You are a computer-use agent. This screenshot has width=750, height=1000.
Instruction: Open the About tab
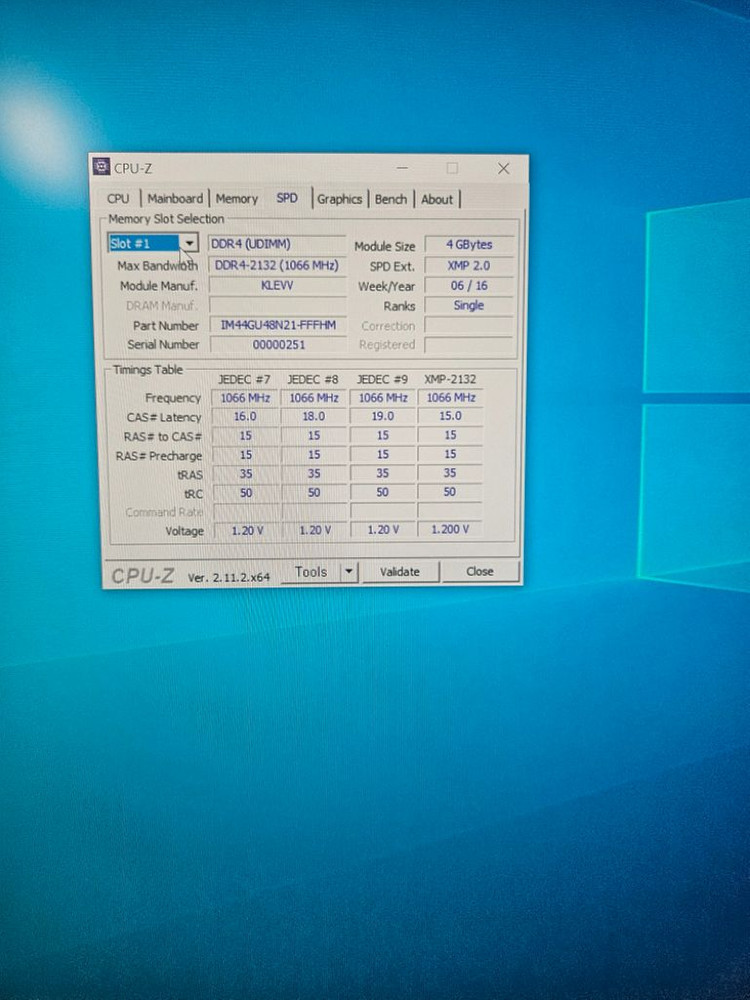pyautogui.click(x=437, y=199)
